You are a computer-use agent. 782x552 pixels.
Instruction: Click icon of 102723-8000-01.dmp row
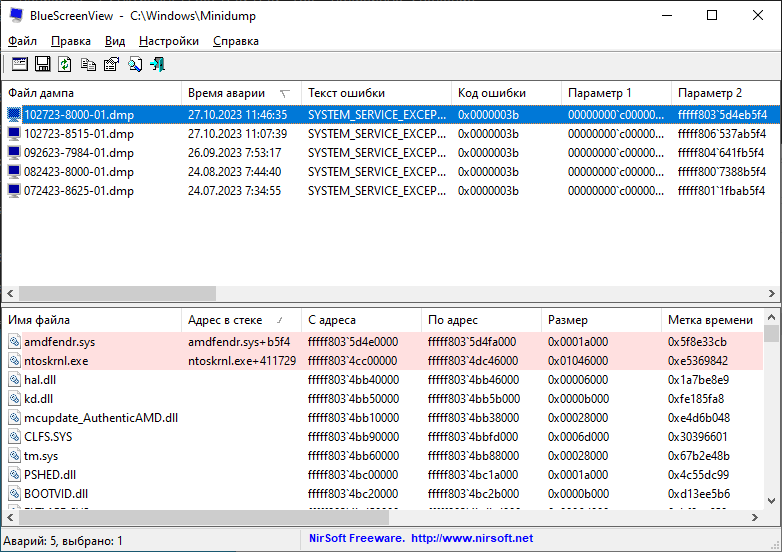14,115
